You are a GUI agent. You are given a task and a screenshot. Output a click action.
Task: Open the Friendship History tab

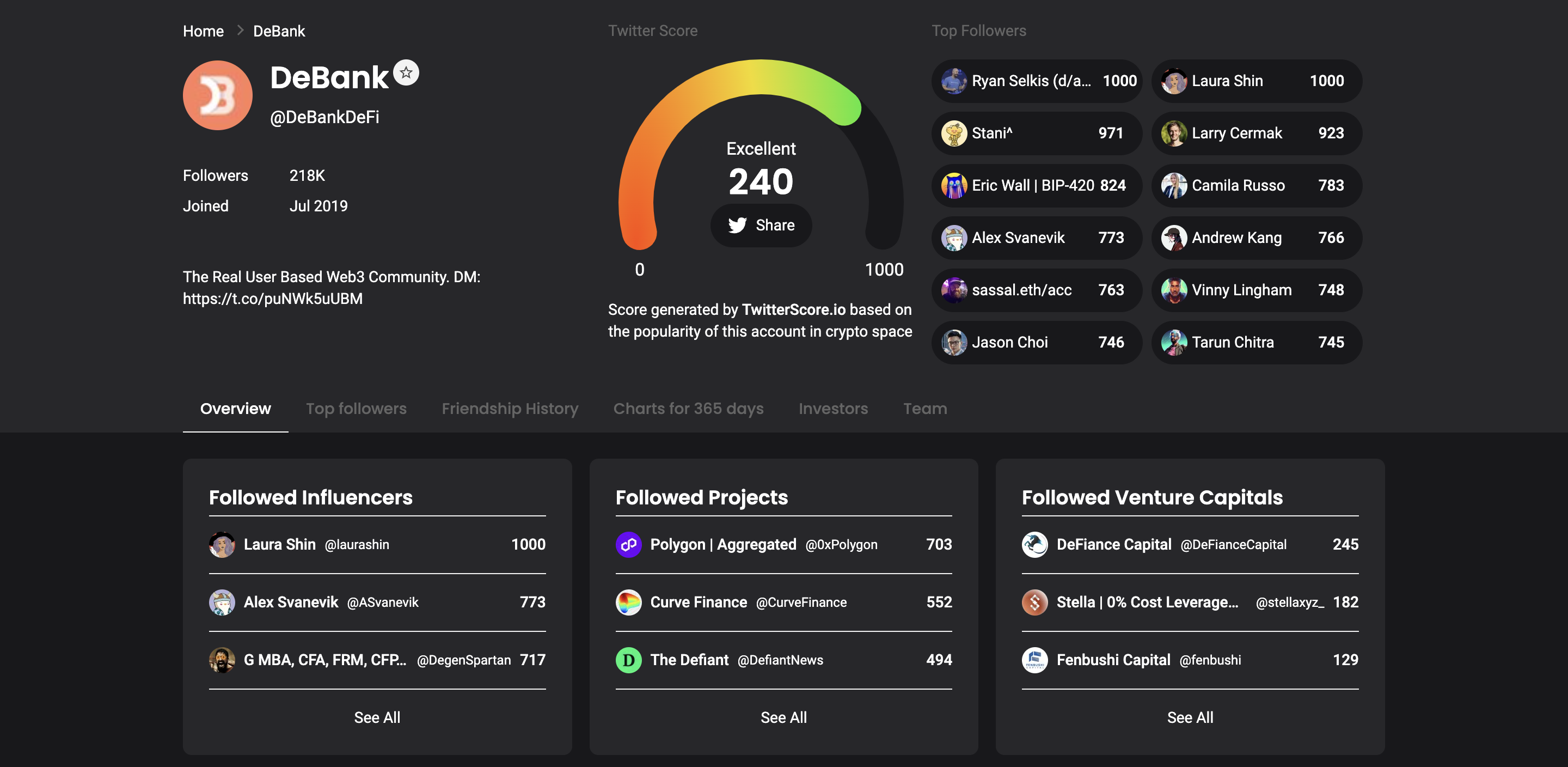pos(510,409)
